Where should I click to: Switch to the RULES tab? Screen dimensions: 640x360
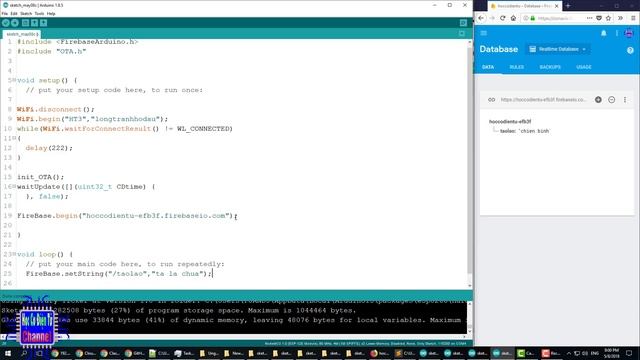coord(516,67)
